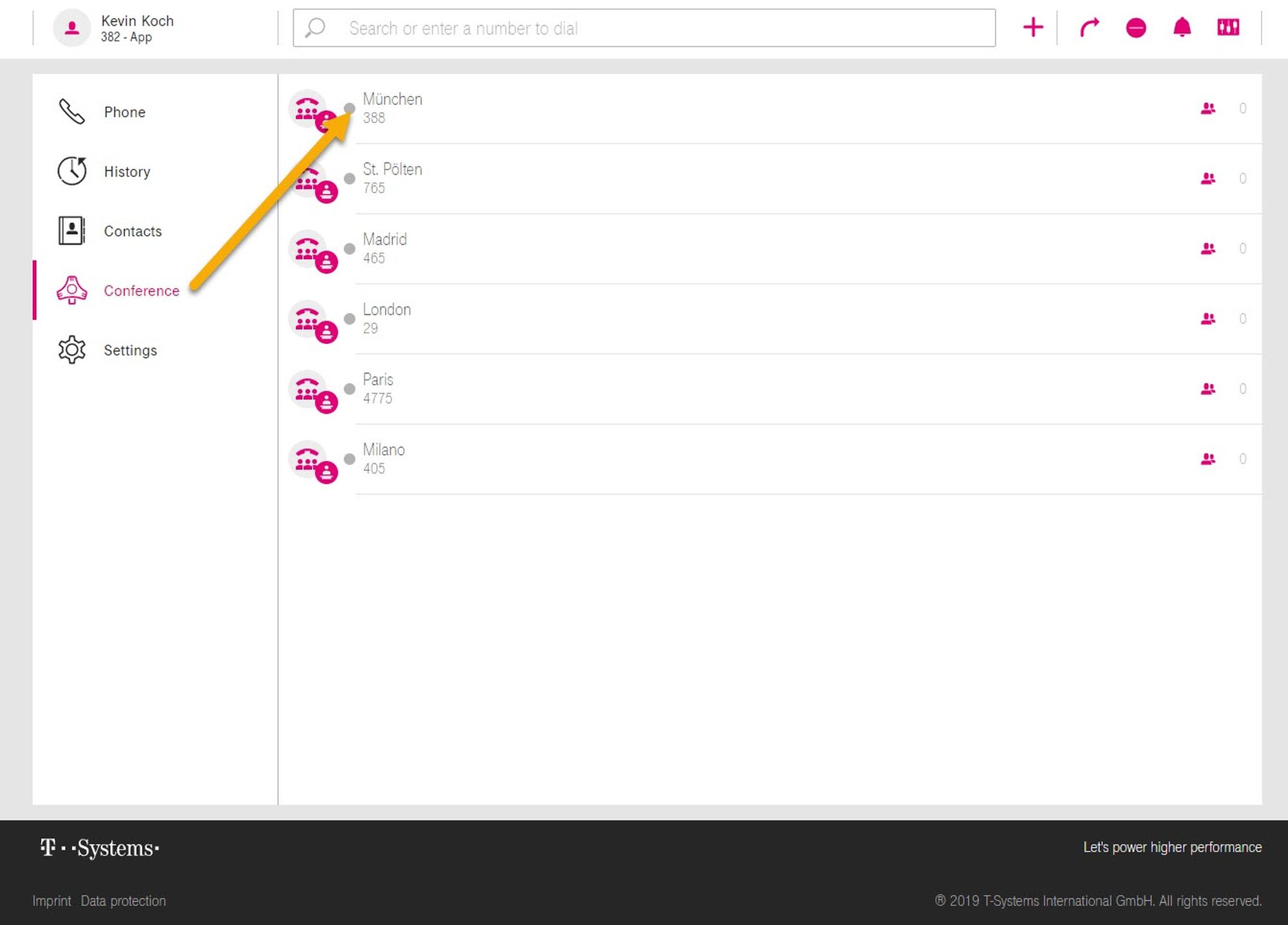Click the Madrid conference room icon
The width and height of the screenshot is (1288, 925).
(307, 249)
